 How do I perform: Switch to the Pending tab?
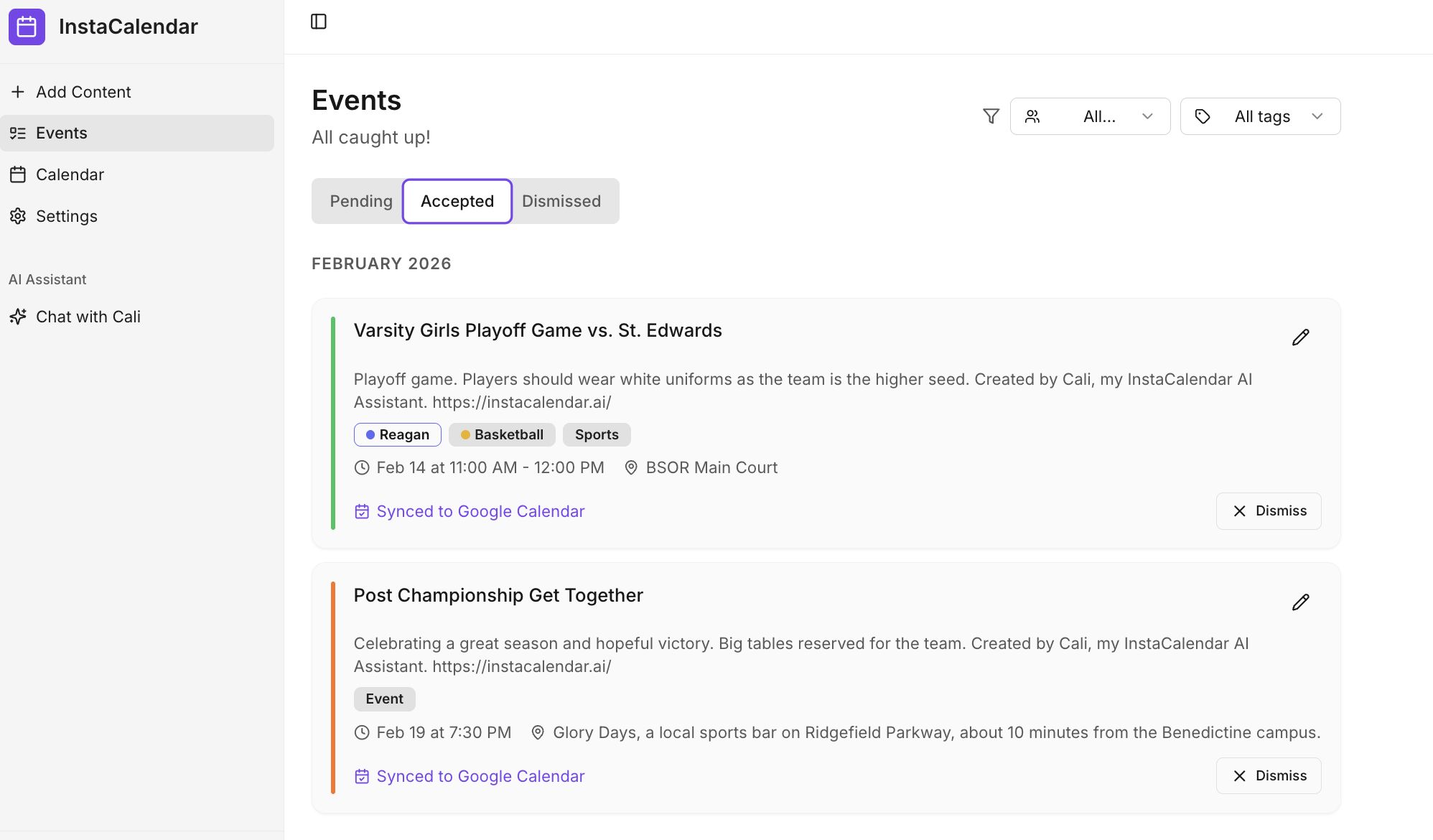pyautogui.click(x=361, y=201)
